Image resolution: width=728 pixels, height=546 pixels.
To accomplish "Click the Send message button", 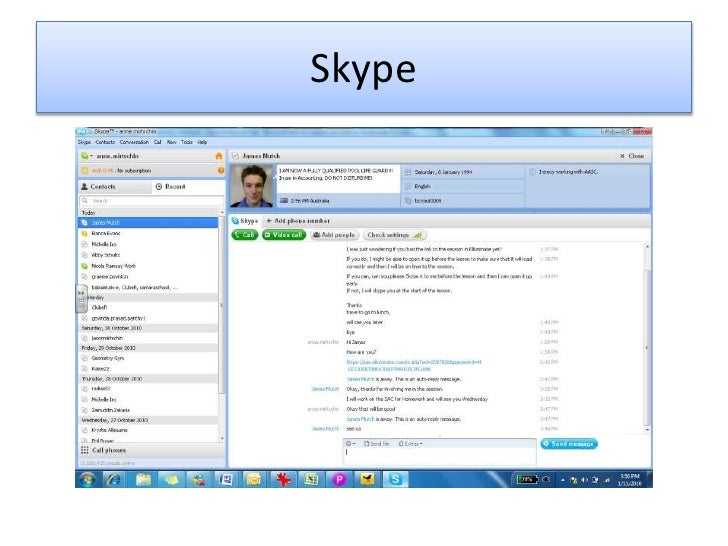I will coord(569,444).
